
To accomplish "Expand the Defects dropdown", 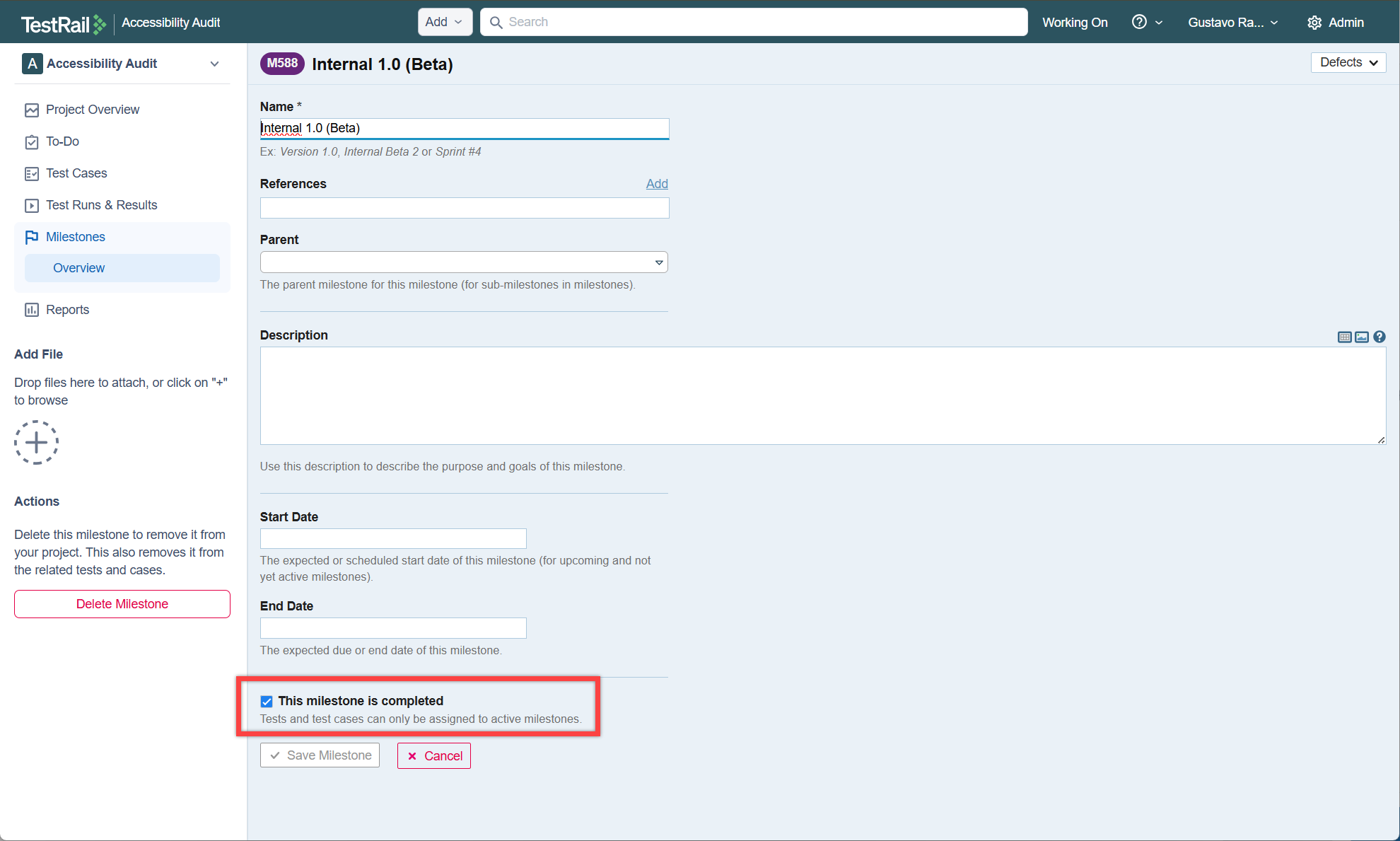I will [x=1348, y=62].
